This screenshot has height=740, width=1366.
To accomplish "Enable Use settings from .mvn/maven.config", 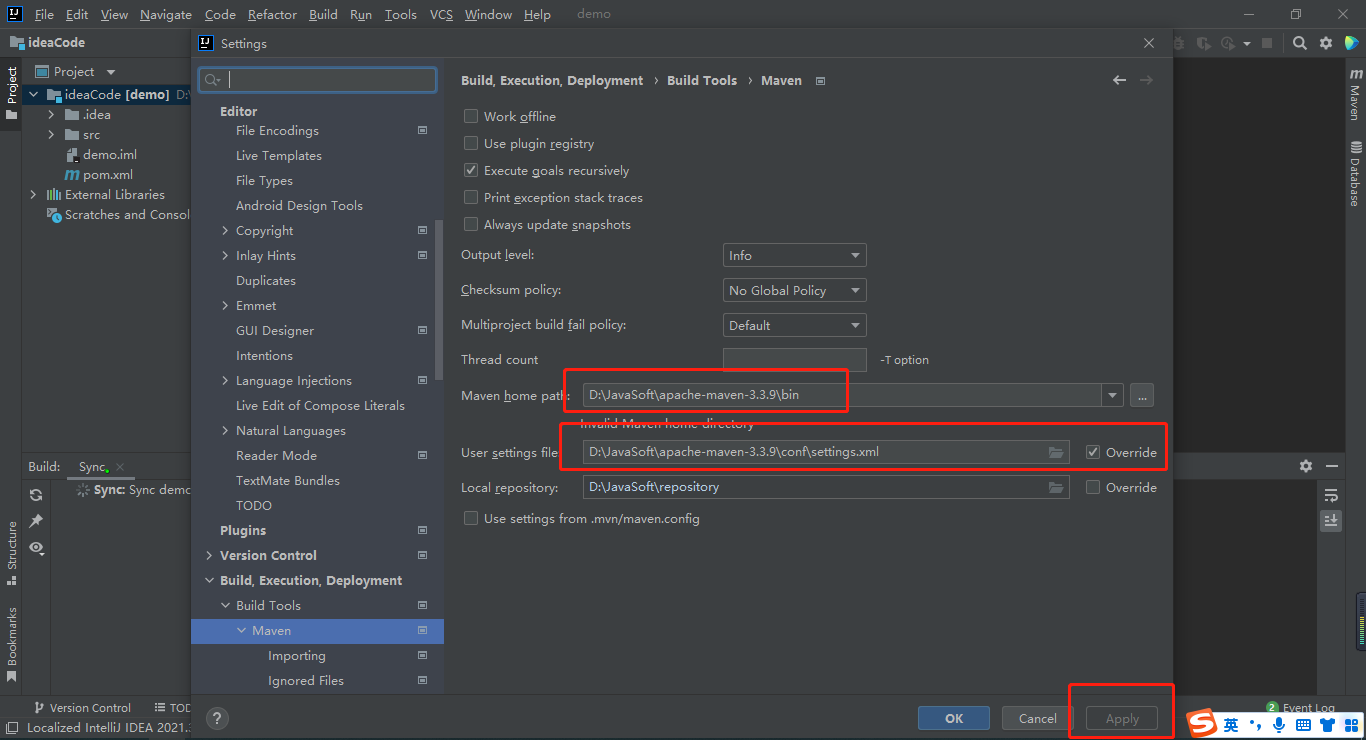I will tap(471, 518).
